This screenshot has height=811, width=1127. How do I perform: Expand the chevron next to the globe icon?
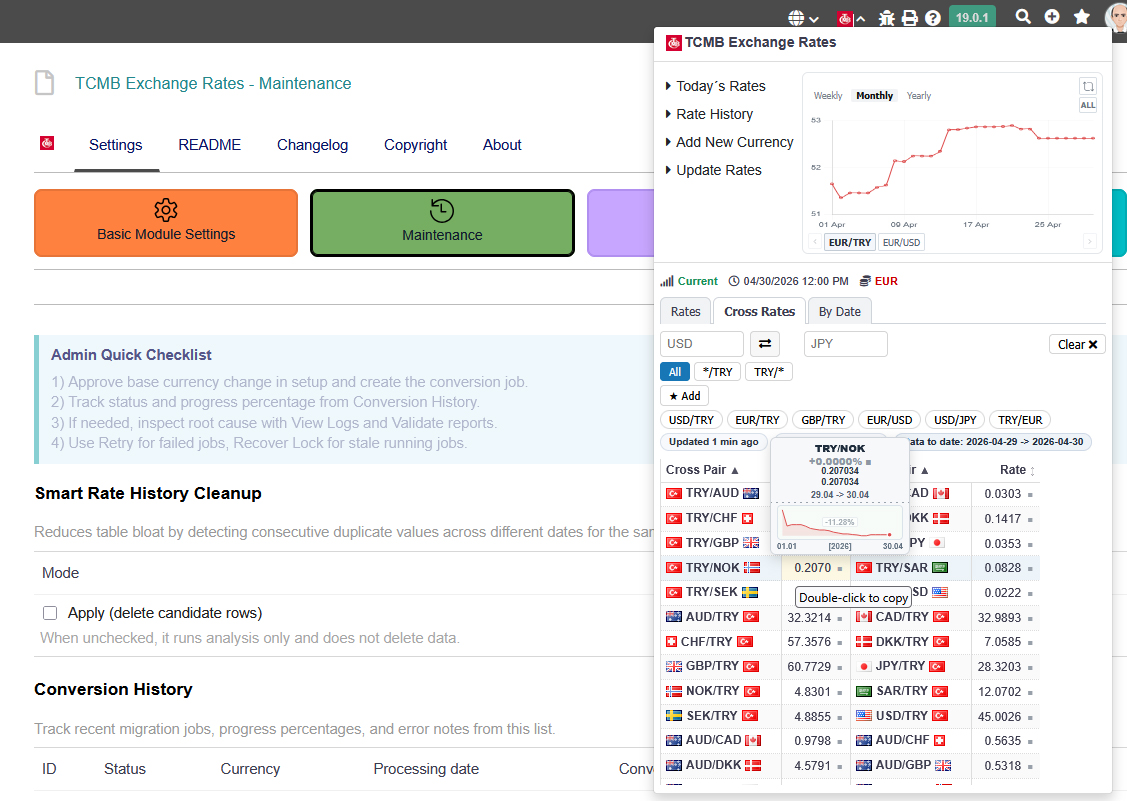814,19
